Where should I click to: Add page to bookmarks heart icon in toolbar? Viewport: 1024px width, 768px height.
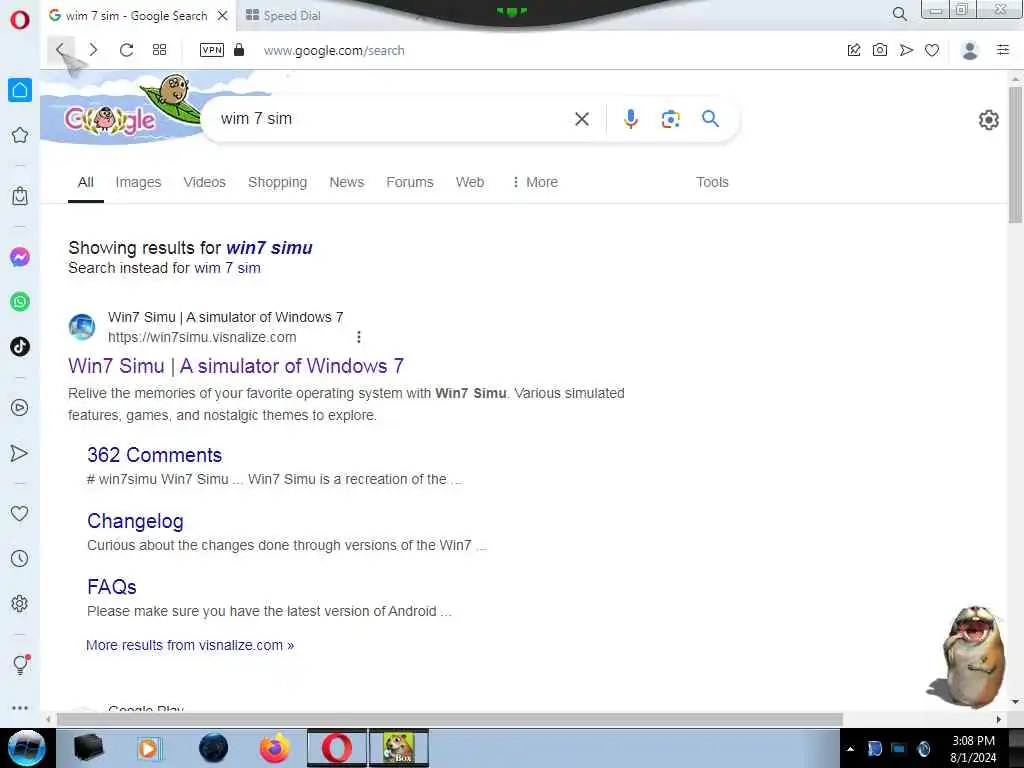[x=932, y=50]
